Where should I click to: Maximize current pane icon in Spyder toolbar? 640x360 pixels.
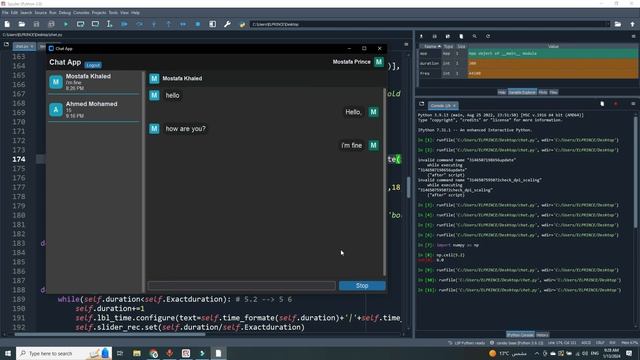[213, 24]
